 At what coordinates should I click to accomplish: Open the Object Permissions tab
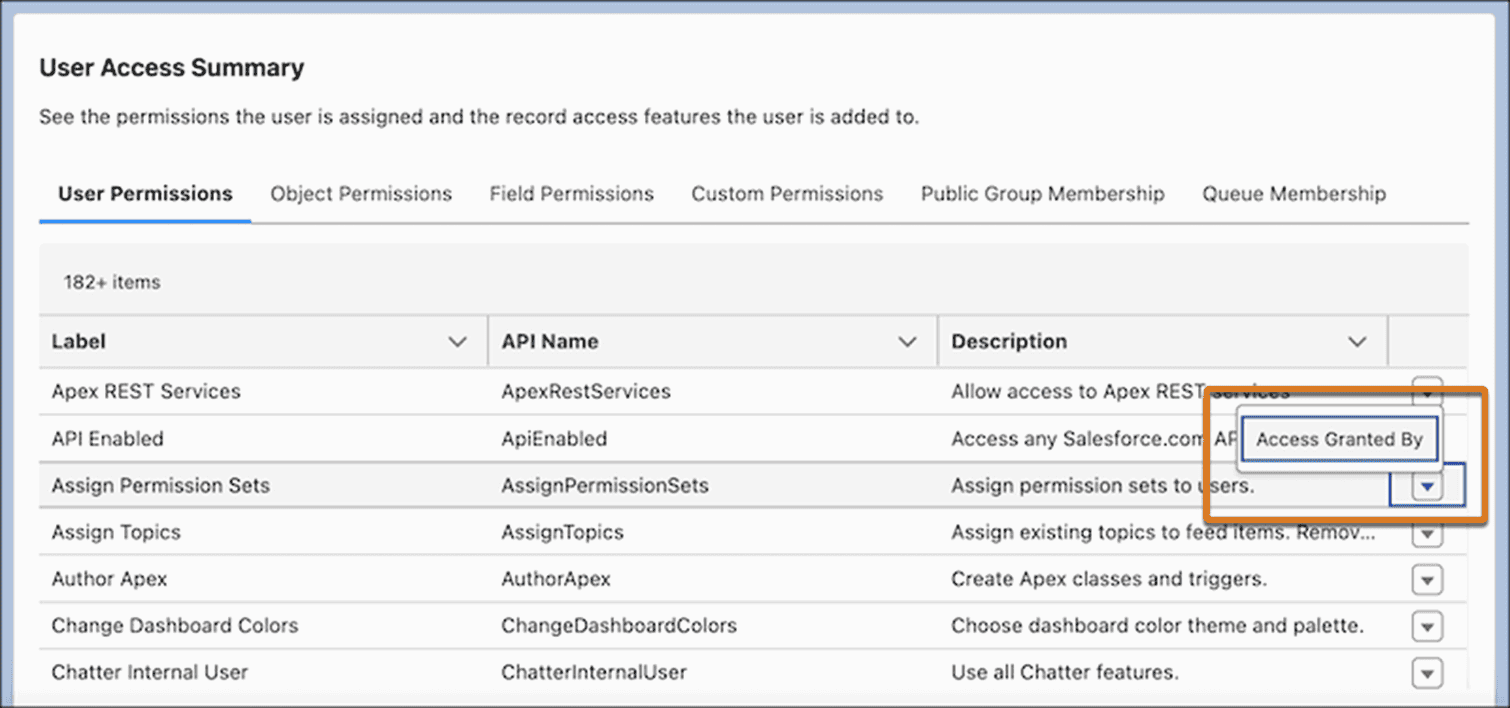[x=361, y=194]
